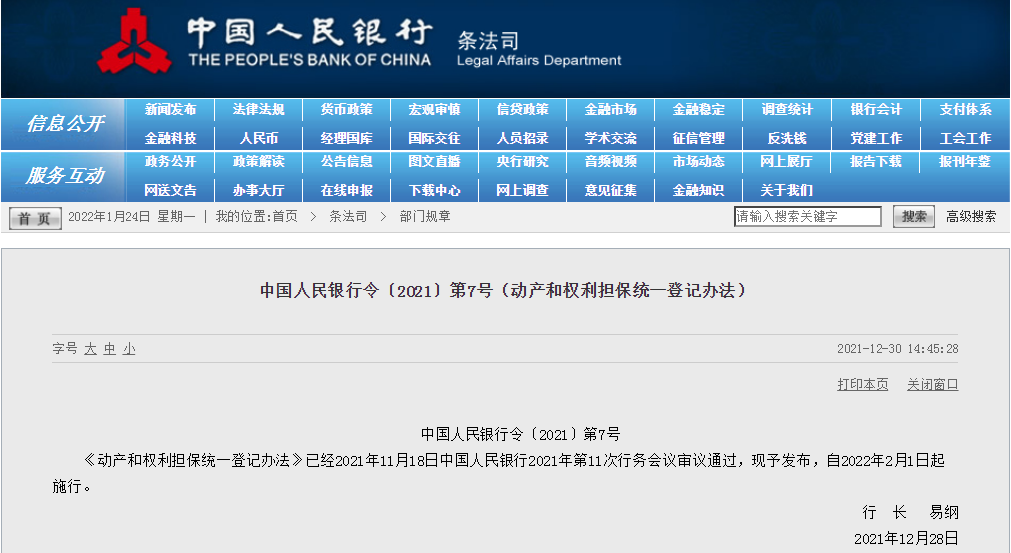1011x553 pixels.
Task: Go to 人民币 section
Action: 259,138
